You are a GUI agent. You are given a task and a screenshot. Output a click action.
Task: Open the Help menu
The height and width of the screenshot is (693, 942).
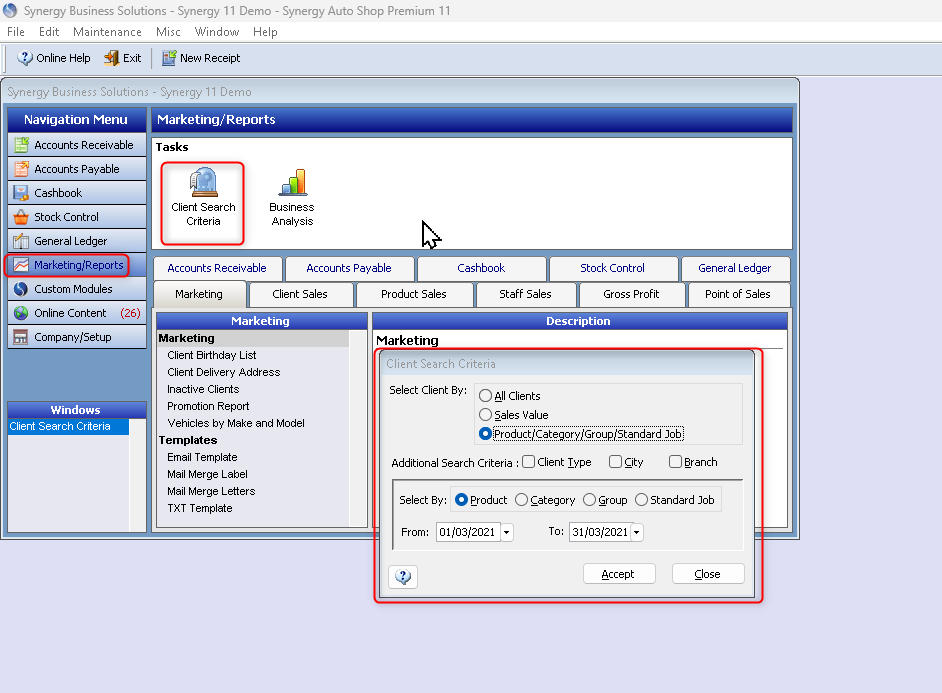pyautogui.click(x=265, y=32)
